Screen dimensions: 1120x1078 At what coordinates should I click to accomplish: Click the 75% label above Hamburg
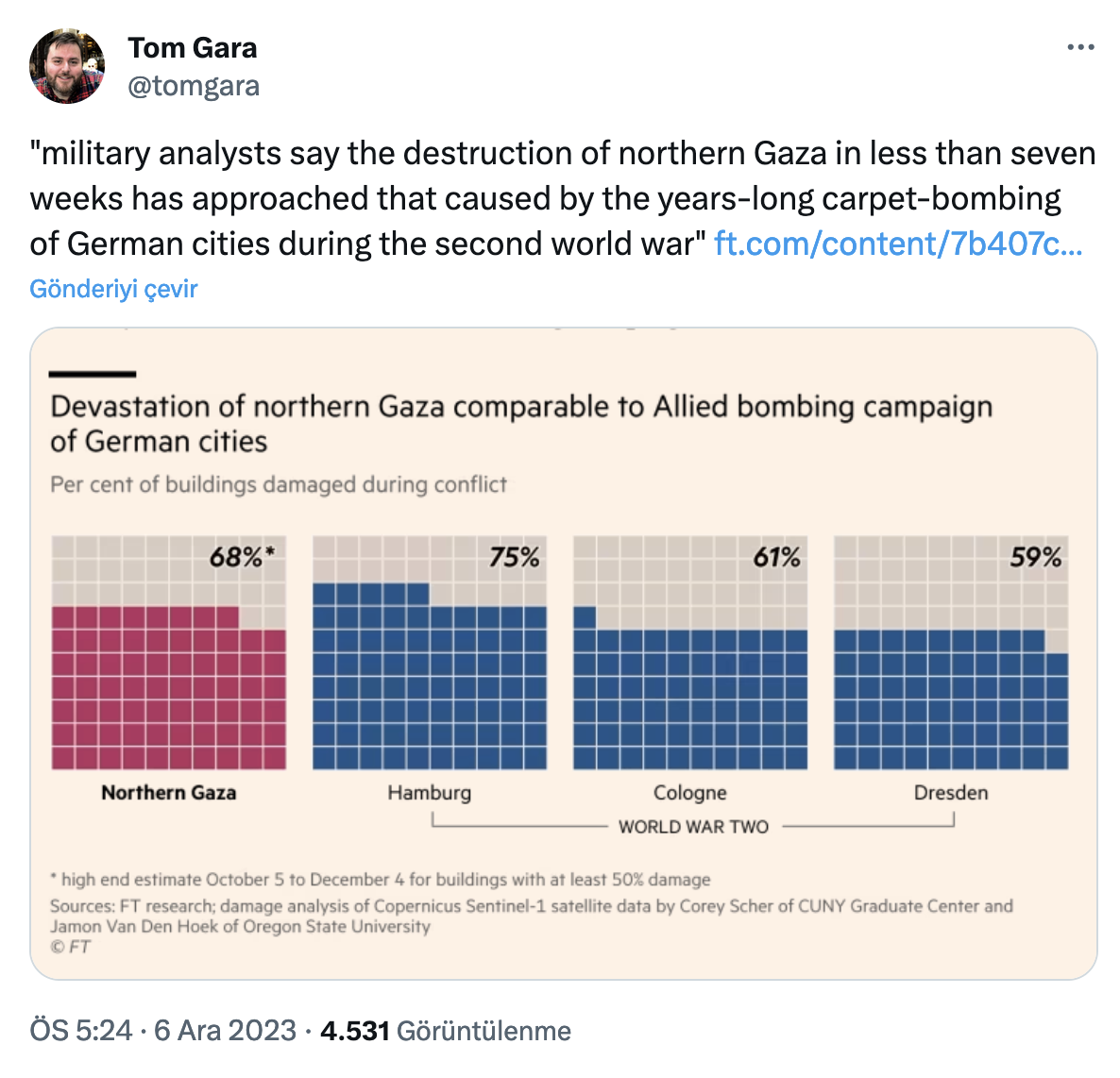point(515,558)
